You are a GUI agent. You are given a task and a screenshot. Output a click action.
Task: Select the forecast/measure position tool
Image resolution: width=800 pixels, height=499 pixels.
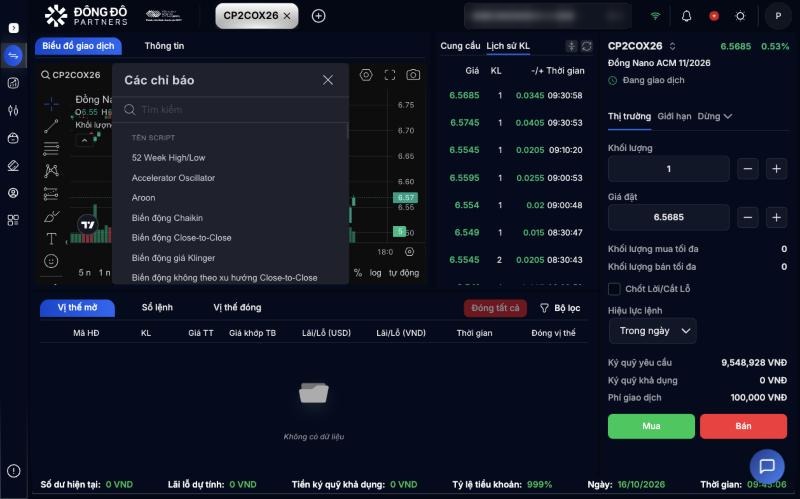51,194
